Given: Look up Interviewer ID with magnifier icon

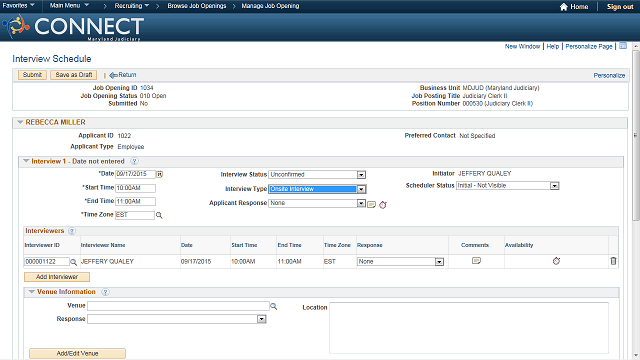Looking at the screenshot, I should click(73, 262).
